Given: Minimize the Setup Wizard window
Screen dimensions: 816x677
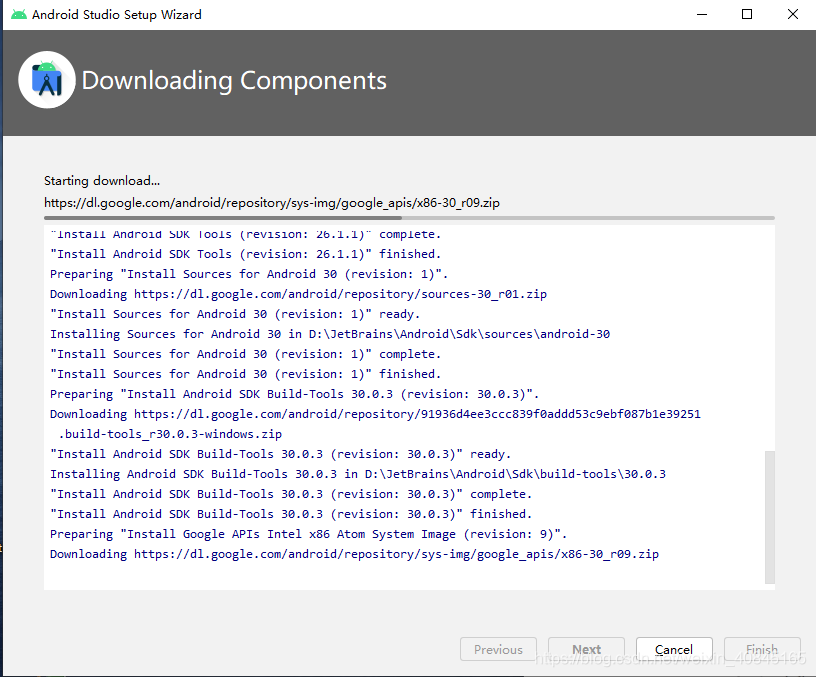Looking at the screenshot, I should (702, 15).
